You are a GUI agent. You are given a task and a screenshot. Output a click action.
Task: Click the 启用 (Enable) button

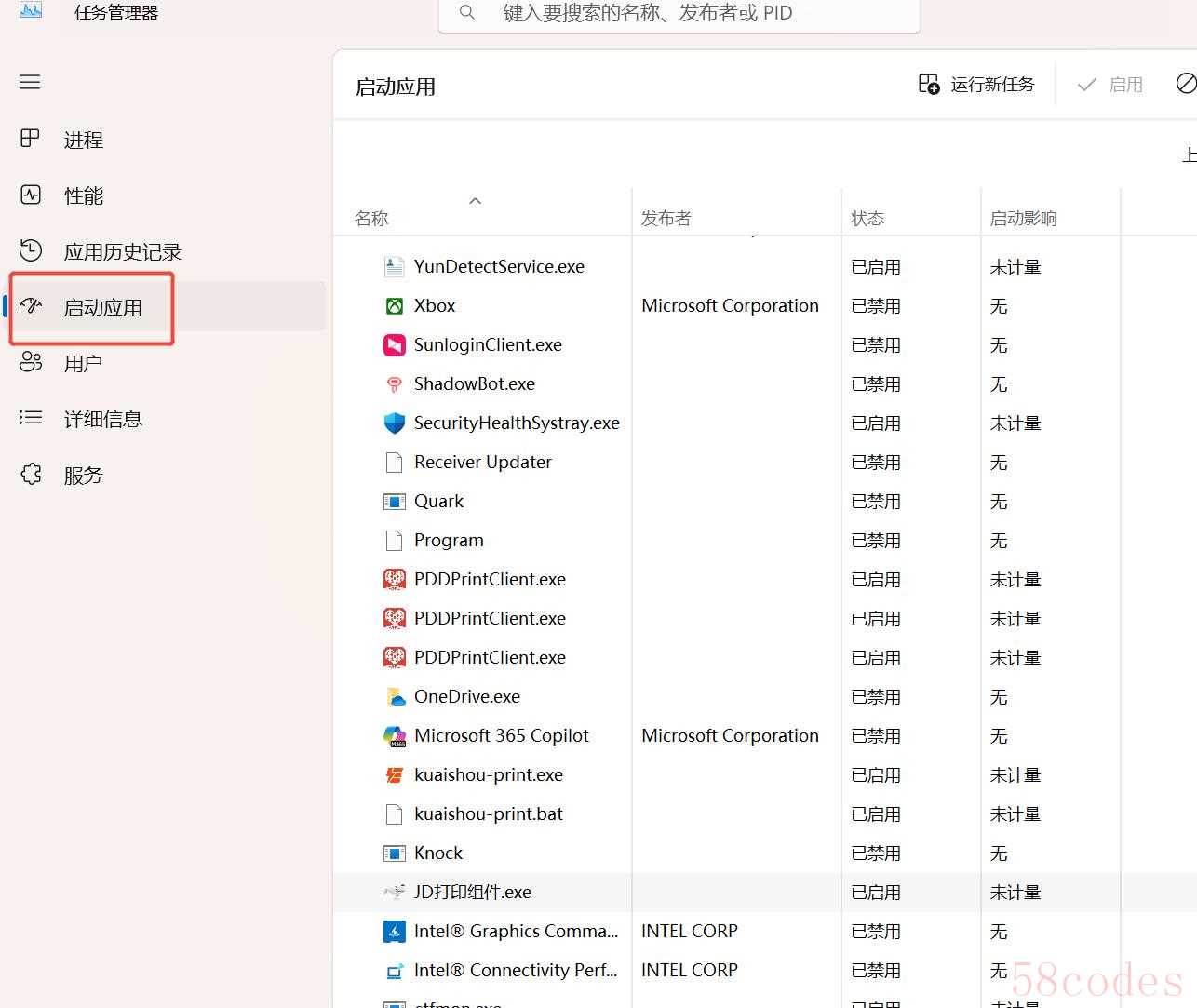coord(1110,85)
